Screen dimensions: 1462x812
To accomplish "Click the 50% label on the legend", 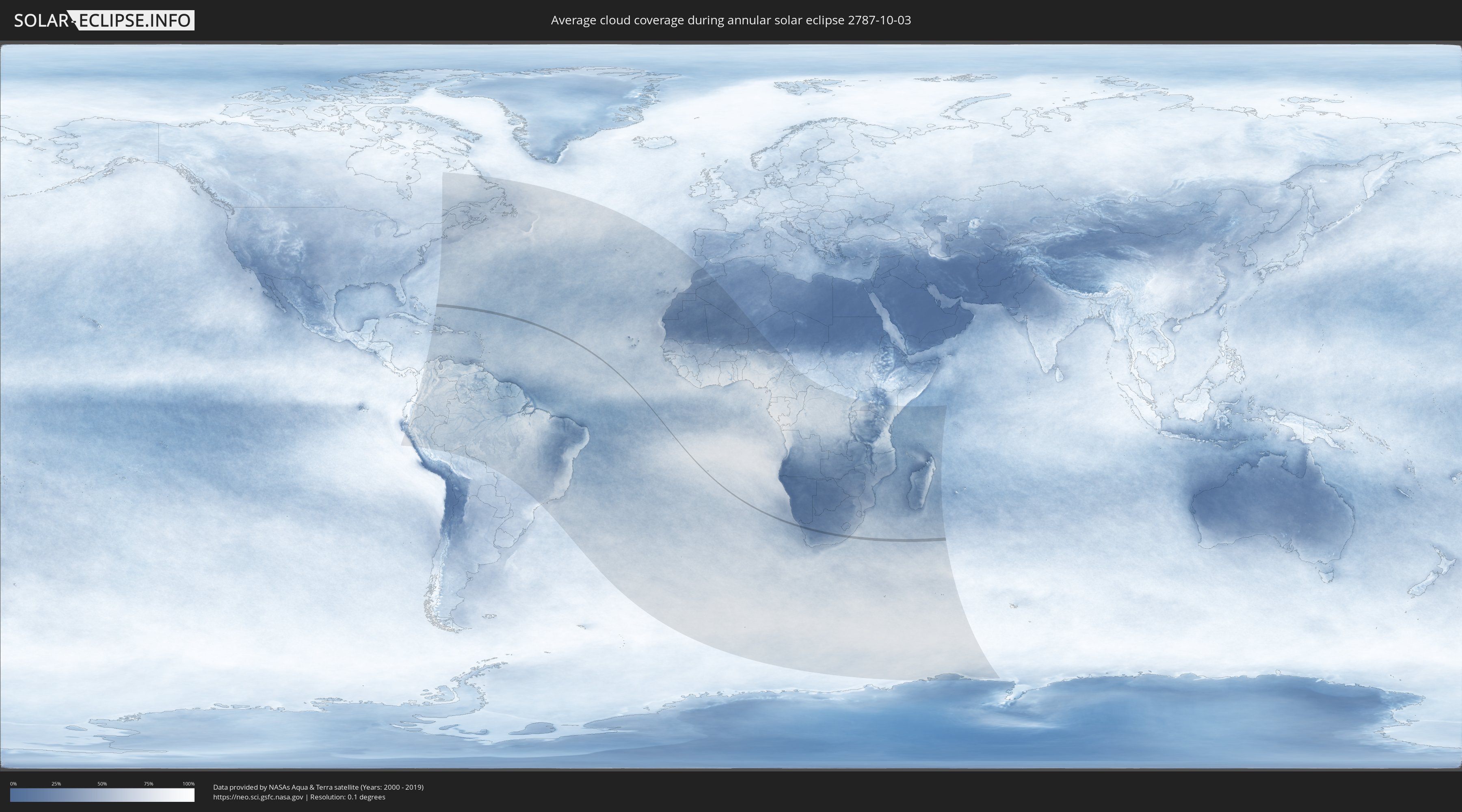I will (x=102, y=784).
